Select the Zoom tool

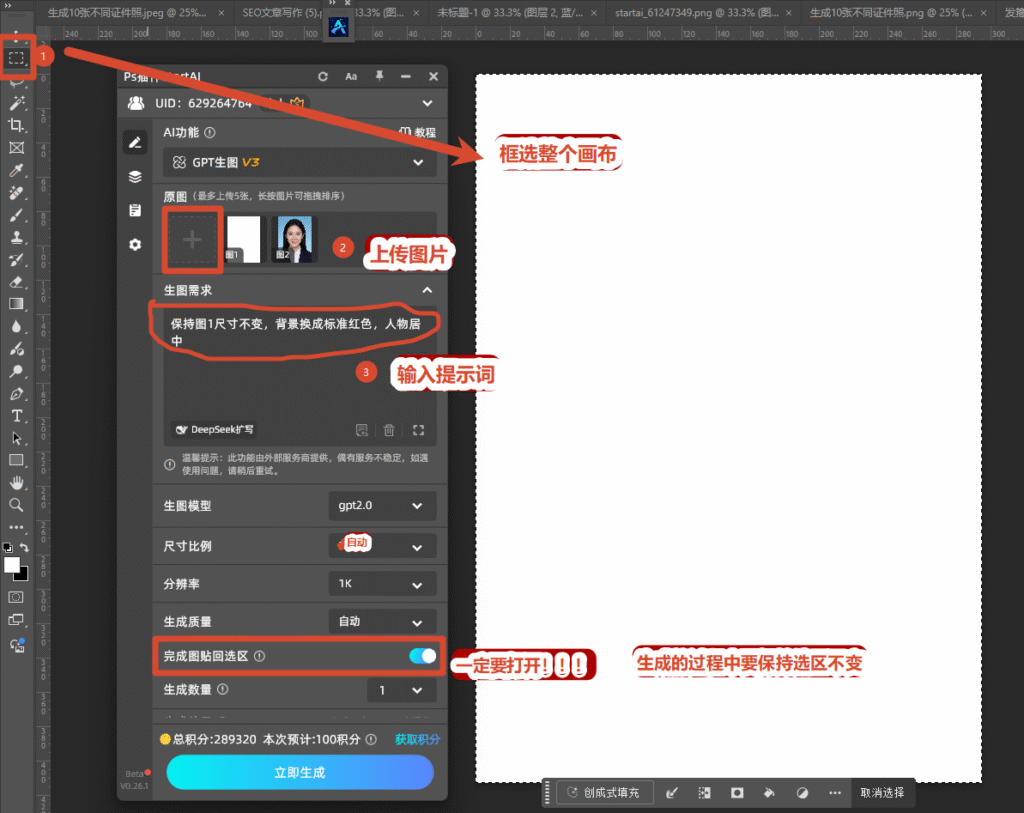pos(16,505)
